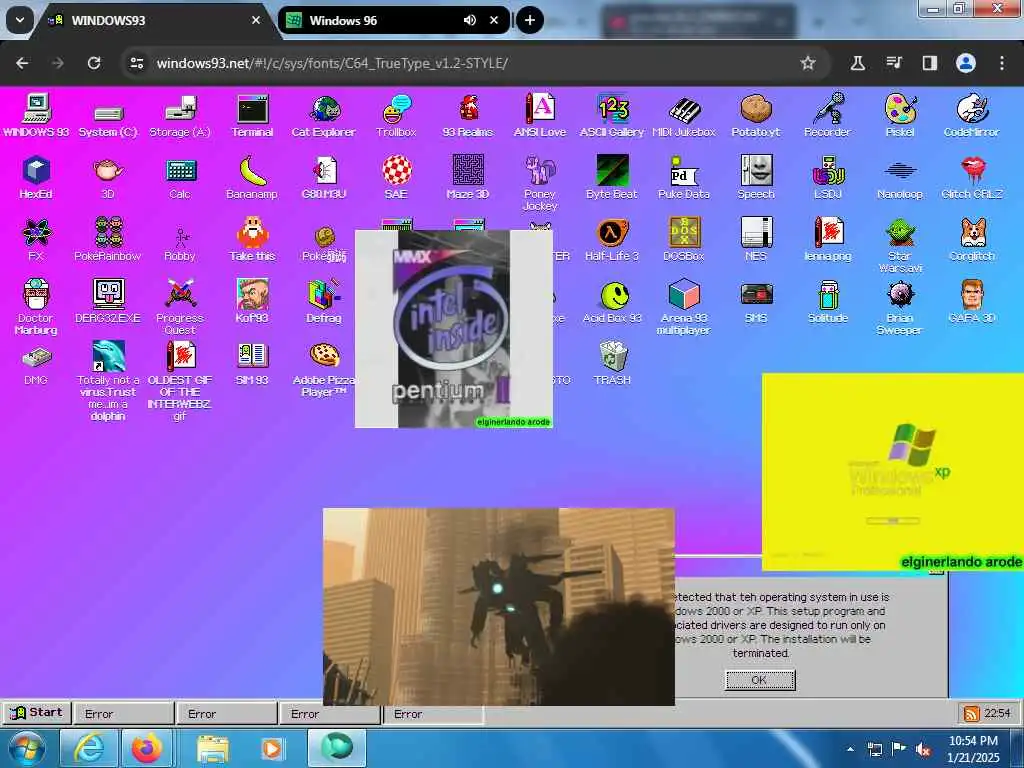
Task: Switch to the WINDOWS93 browser tab
Action: click(155, 20)
